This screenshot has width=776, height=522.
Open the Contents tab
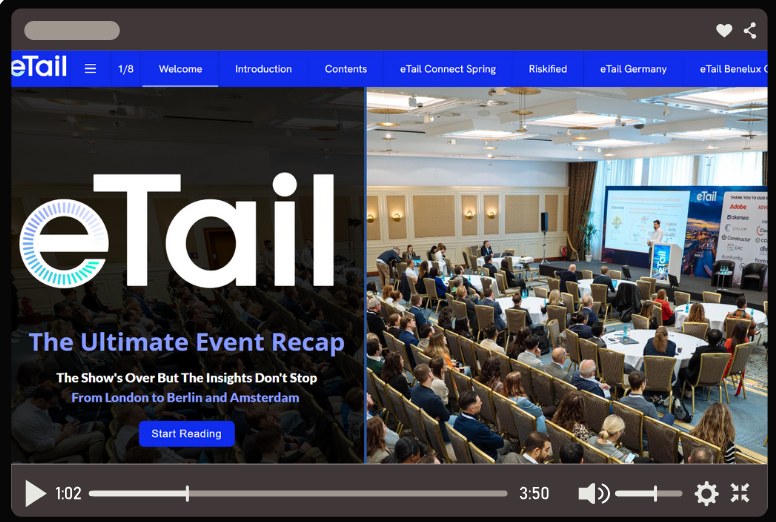[346, 69]
